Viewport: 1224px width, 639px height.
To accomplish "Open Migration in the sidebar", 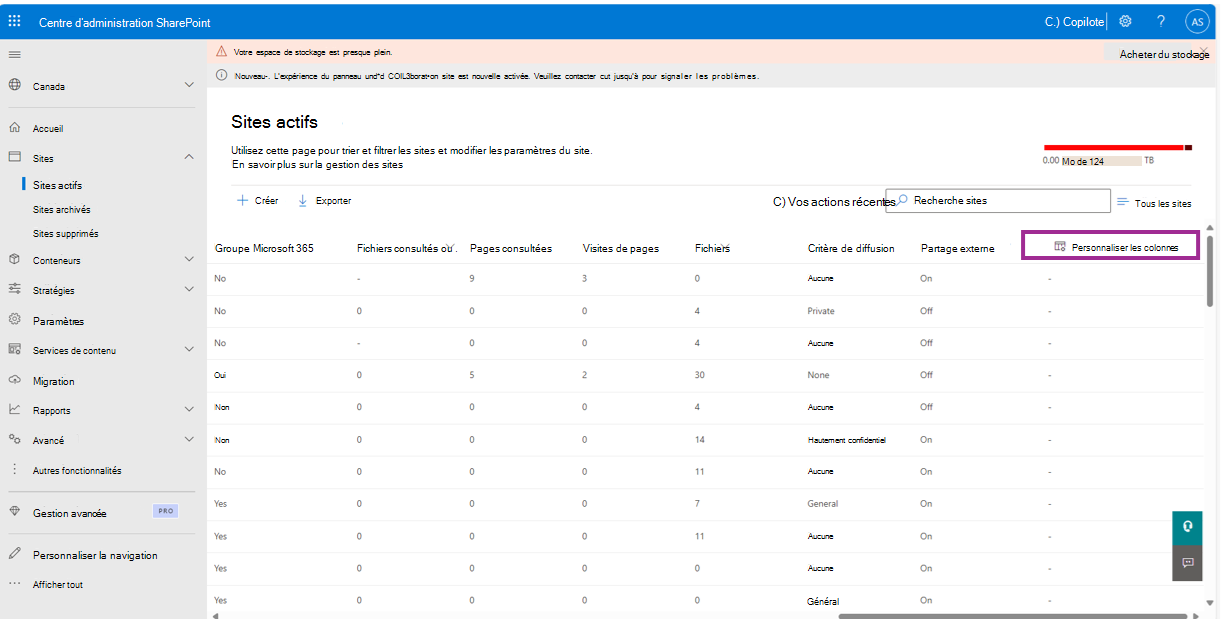I will click(x=53, y=381).
